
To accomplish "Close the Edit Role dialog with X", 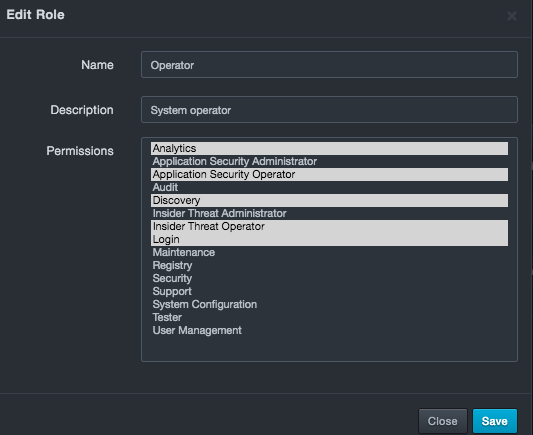I will pos(512,16).
